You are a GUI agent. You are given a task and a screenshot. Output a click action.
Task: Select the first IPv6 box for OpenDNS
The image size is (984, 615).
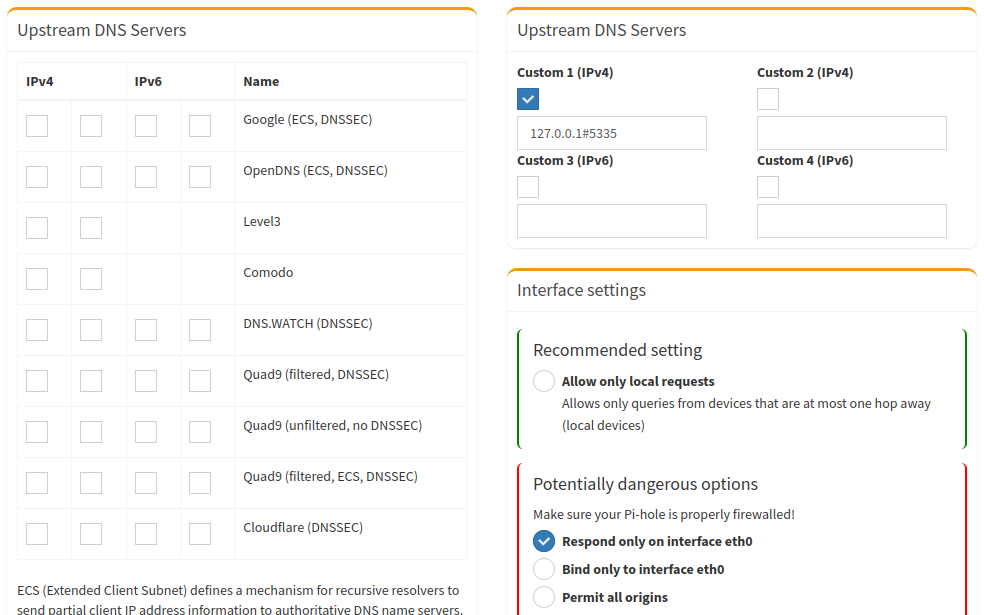146,176
